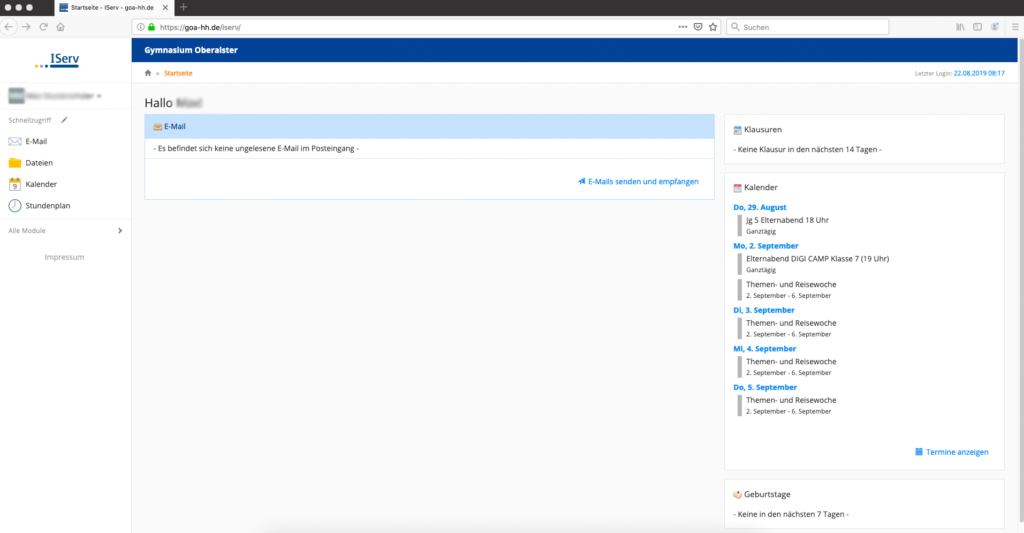
Task: Click the Do, 5. September date link
Action: (765, 387)
